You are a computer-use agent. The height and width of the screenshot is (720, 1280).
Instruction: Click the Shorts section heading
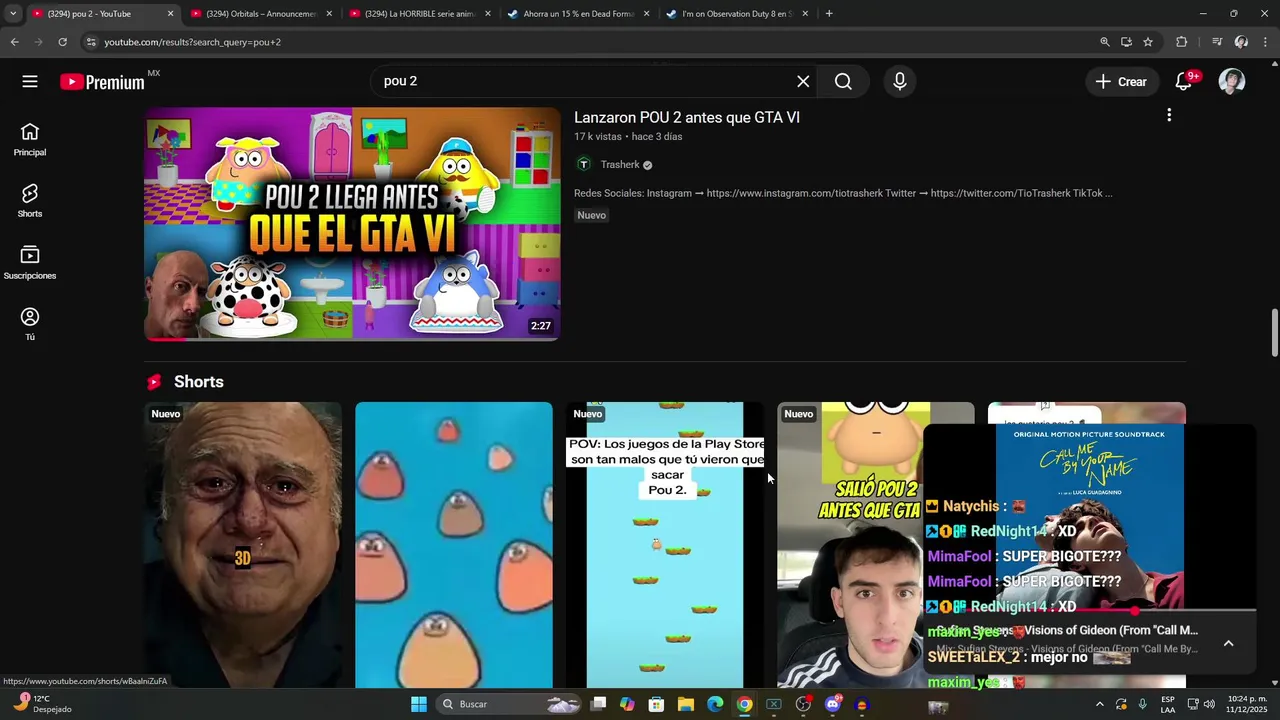click(199, 382)
